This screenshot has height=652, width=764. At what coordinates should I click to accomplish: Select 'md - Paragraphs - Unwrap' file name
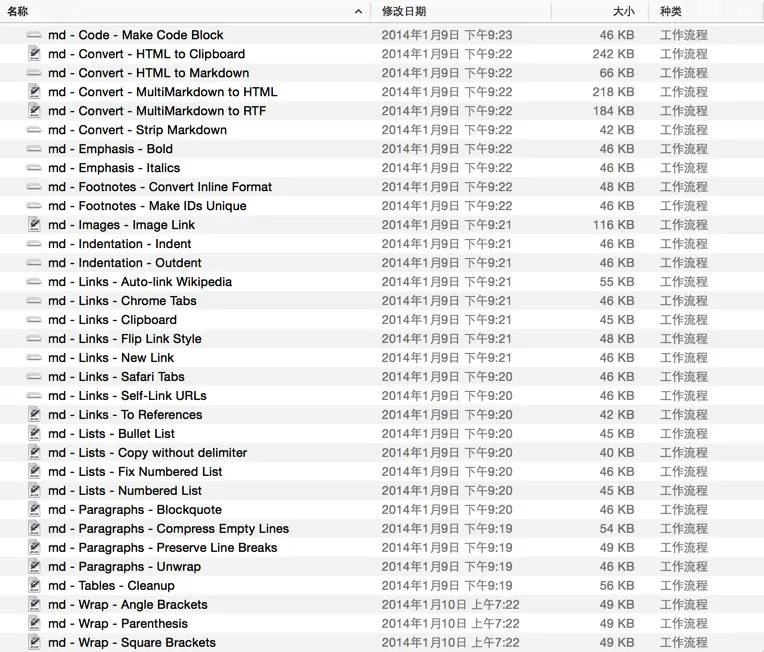coord(124,567)
